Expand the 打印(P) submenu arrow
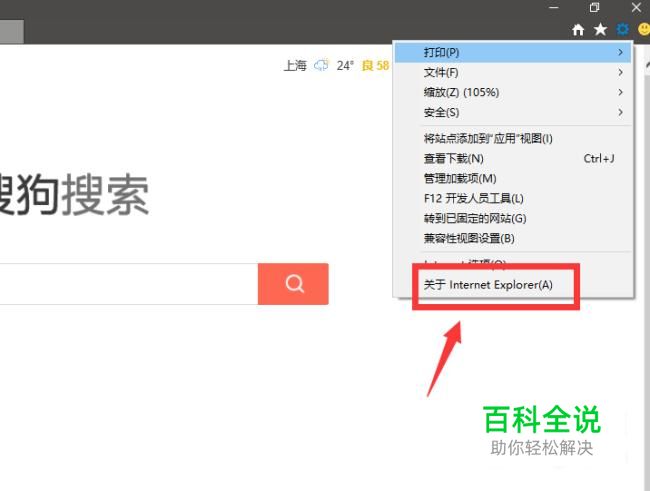The image size is (650, 491). click(620, 52)
